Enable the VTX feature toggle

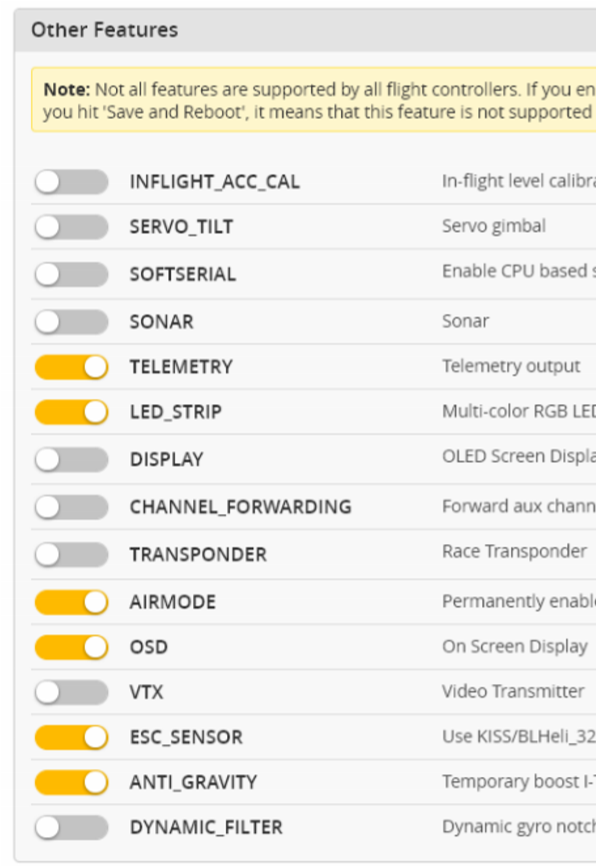(x=71, y=692)
